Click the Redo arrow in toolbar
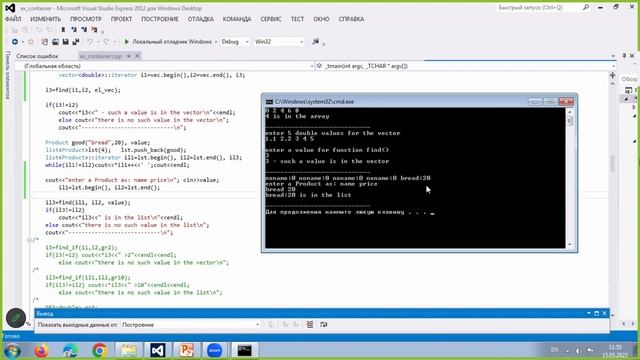 pos(106,42)
